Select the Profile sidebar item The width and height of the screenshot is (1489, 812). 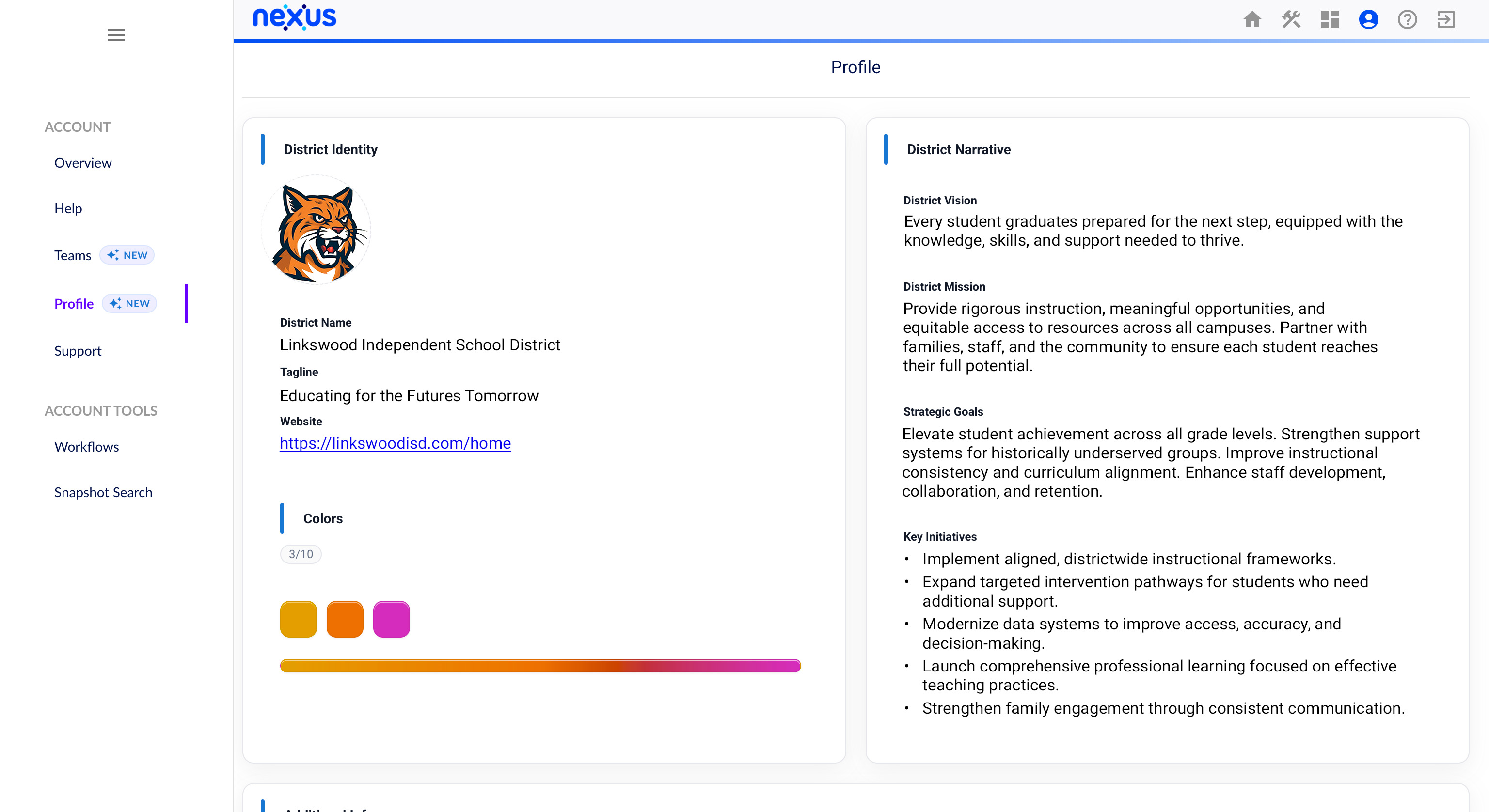(74, 303)
